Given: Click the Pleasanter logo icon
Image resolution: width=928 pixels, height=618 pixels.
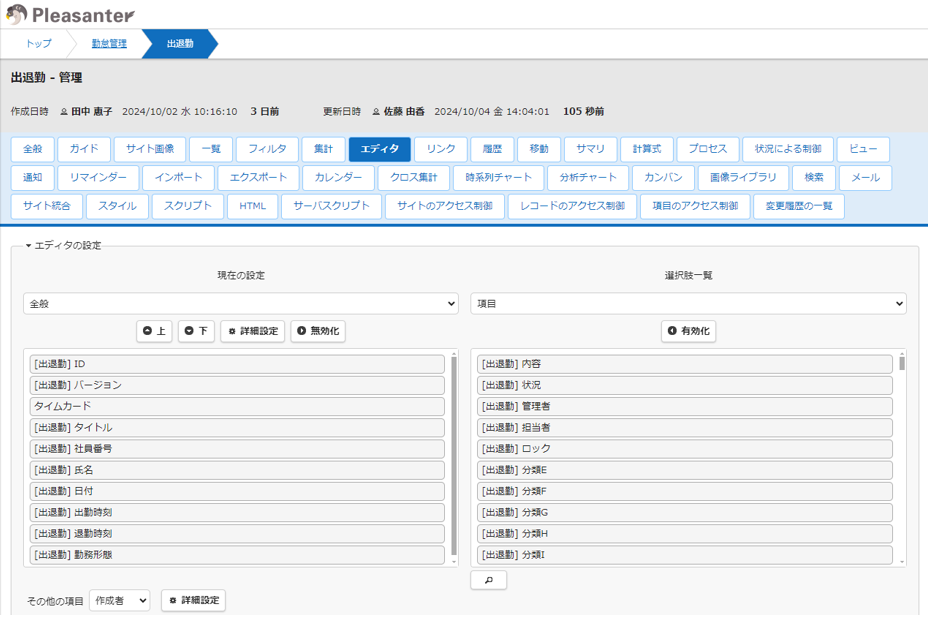Looking at the screenshot, I should click(x=17, y=14).
